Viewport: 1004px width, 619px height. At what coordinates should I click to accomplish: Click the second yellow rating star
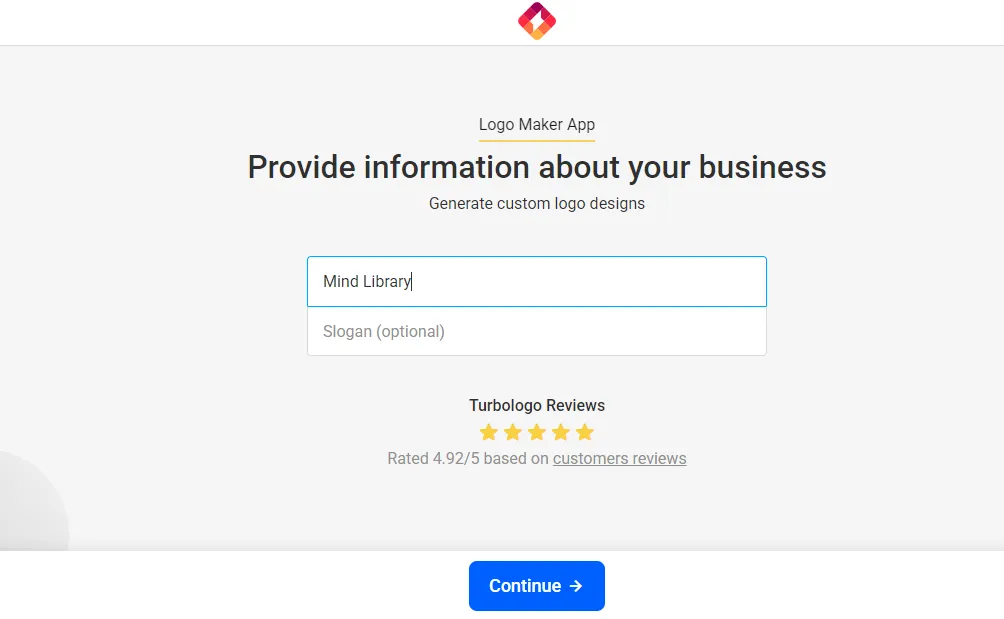pos(513,433)
